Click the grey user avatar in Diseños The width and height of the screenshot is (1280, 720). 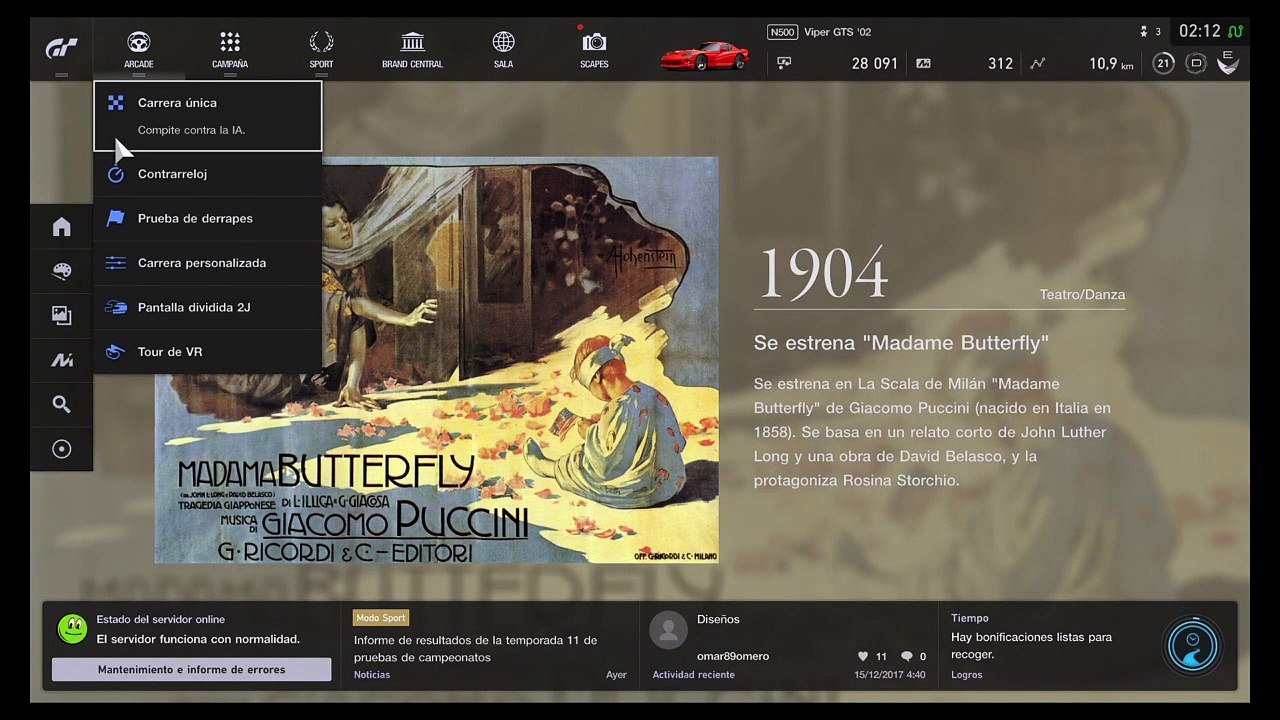pos(668,630)
